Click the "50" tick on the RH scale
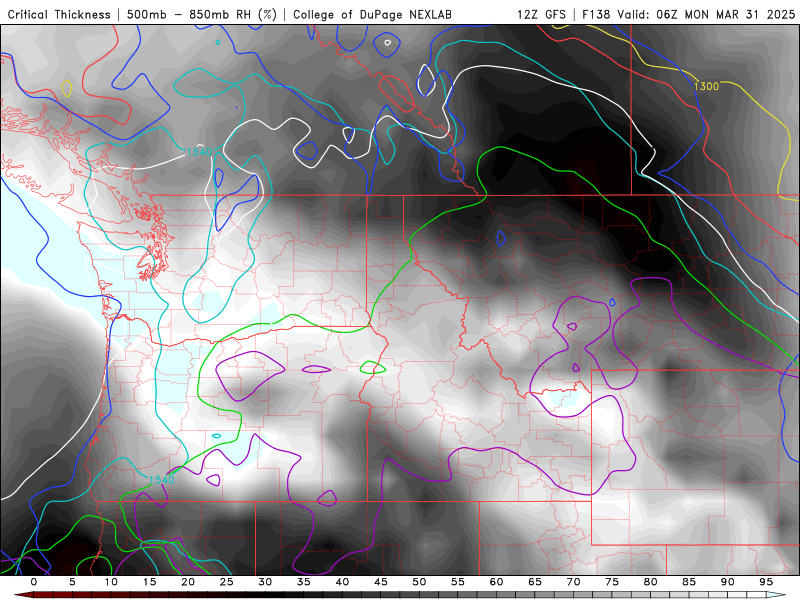Image resolution: width=800 pixels, height=600 pixels. (x=419, y=582)
